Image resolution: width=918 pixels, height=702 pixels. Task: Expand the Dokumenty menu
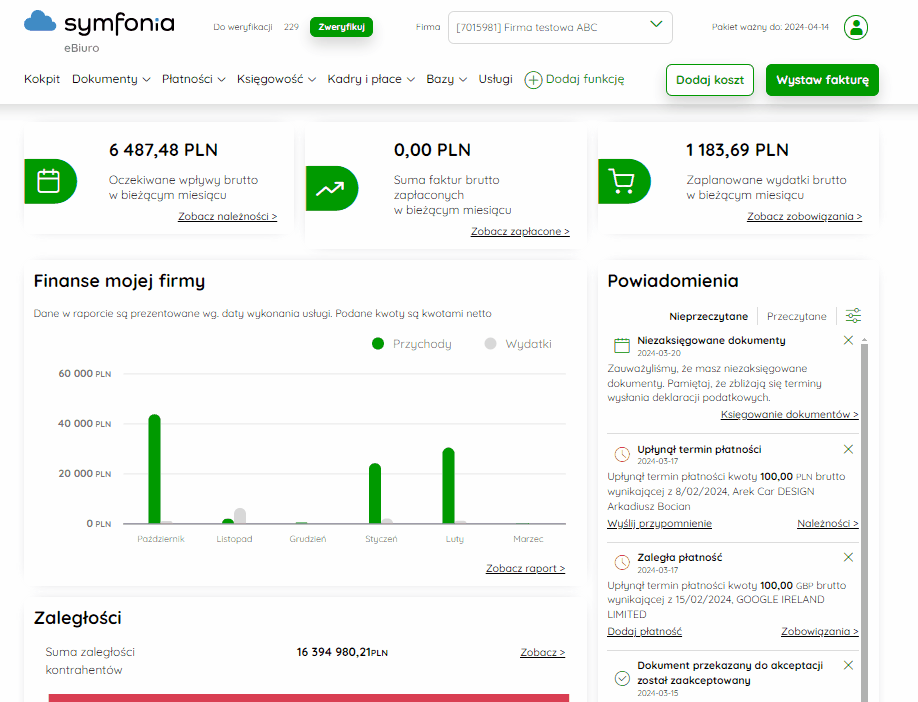111,79
